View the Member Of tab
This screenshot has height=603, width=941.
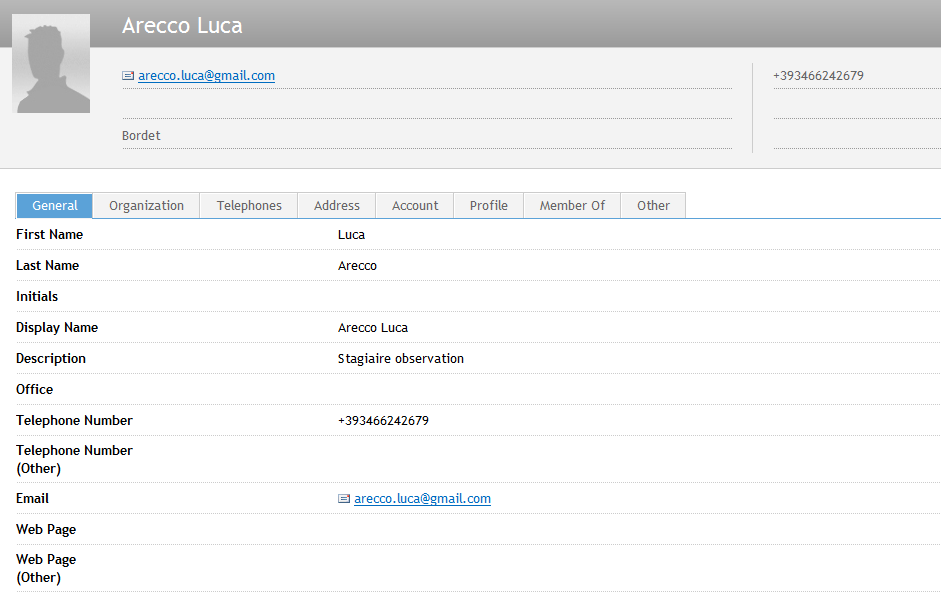pyautogui.click(x=572, y=206)
